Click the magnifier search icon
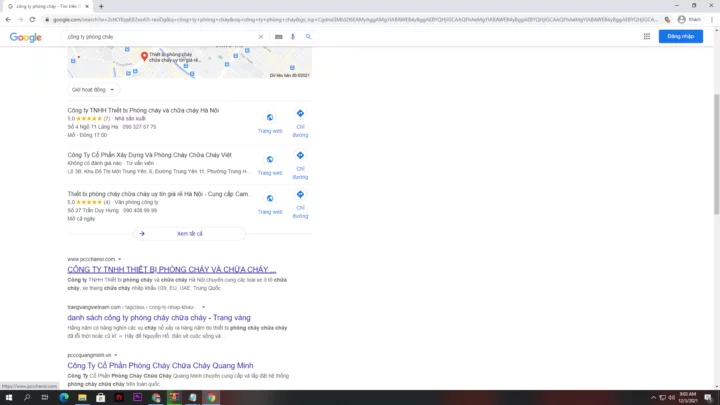Screen dimensions: 720x405 pos(309,37)
